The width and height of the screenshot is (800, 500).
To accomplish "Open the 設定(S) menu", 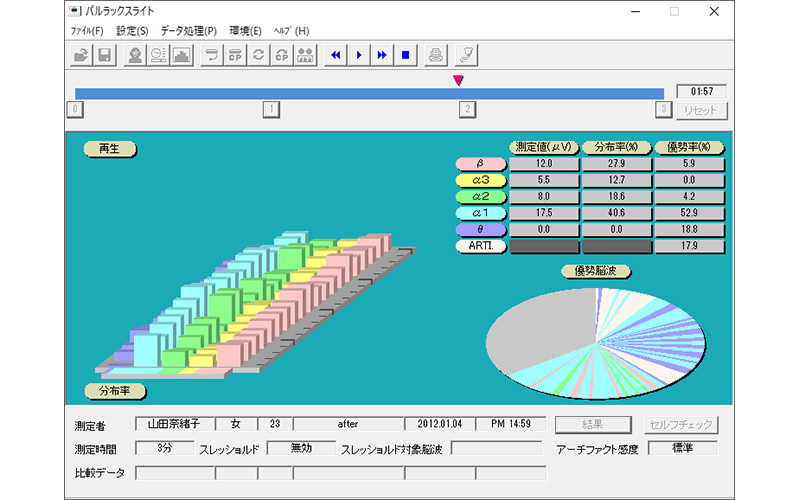I will pyautogui.click(x=132, y=31).
